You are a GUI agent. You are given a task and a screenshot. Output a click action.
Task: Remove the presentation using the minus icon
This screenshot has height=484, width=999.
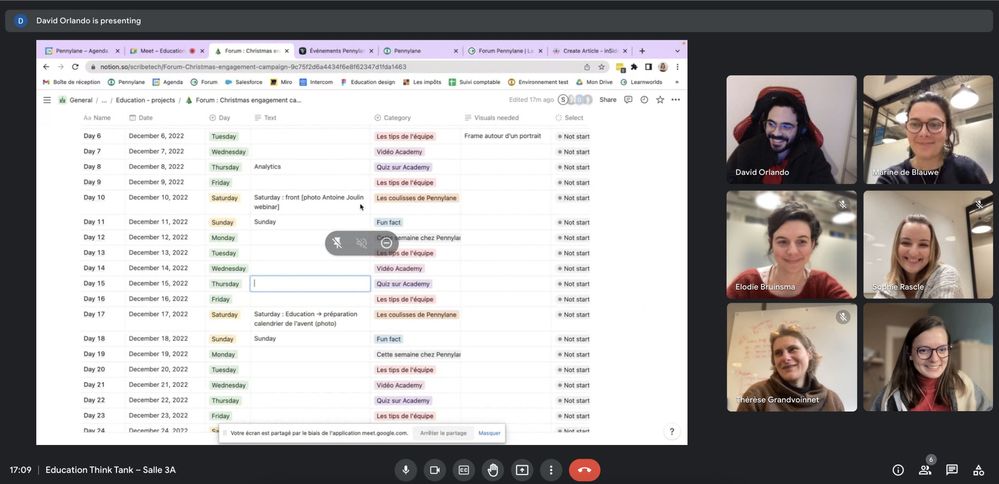coord(386,243)
